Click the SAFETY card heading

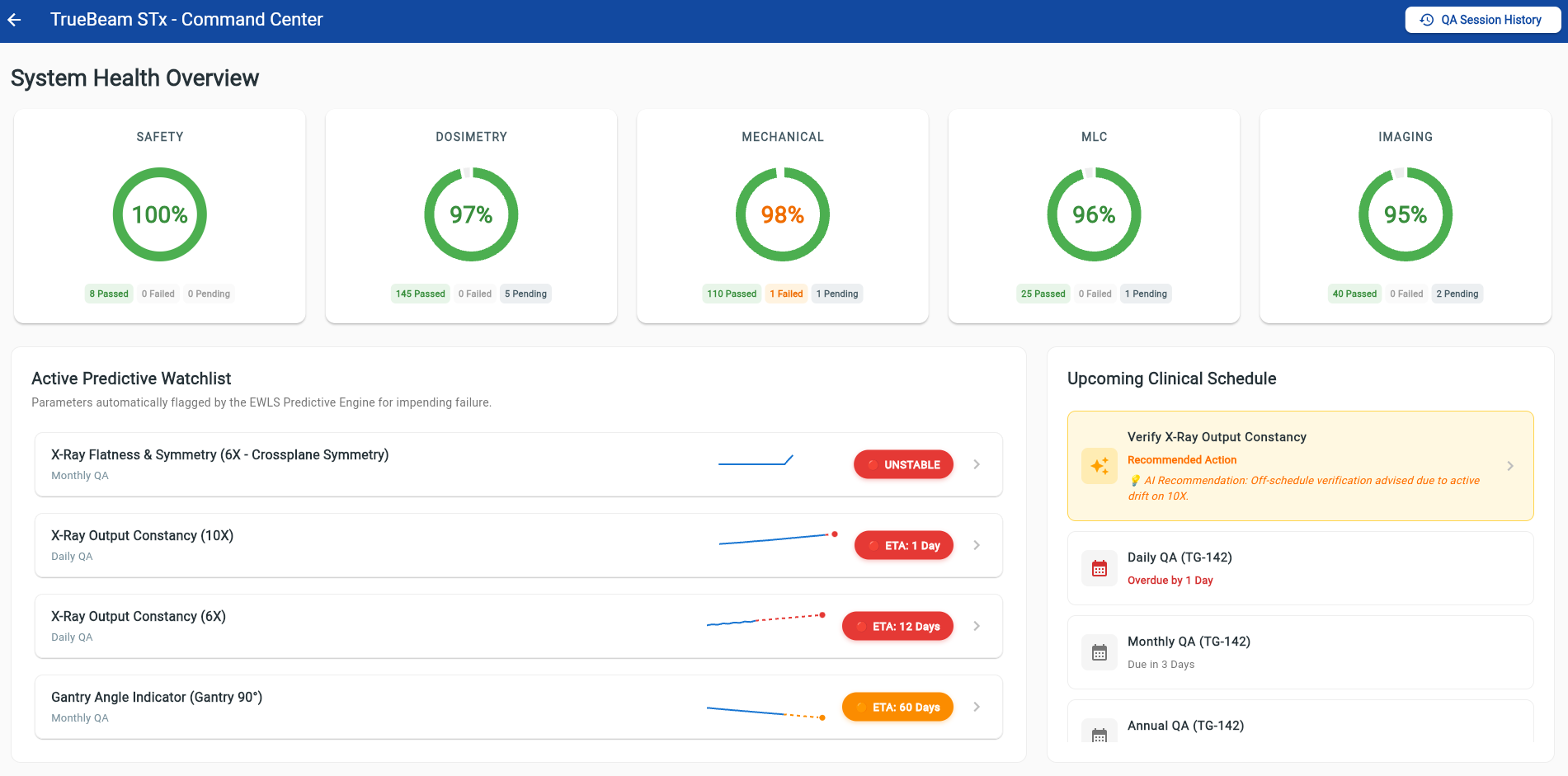click(x=160, y=137)
